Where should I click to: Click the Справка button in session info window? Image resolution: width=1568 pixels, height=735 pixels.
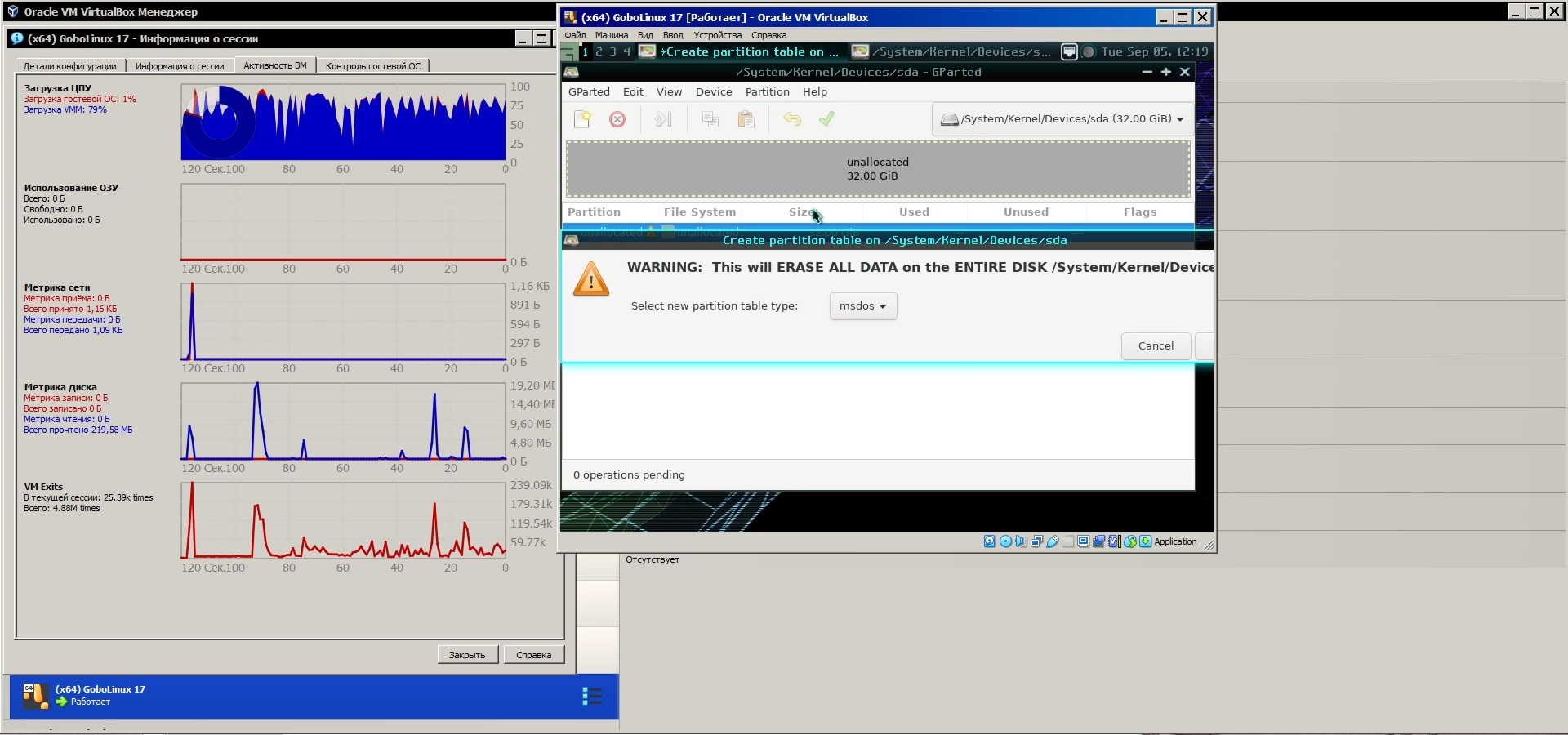pyautogui.click(x=533, y=655)
